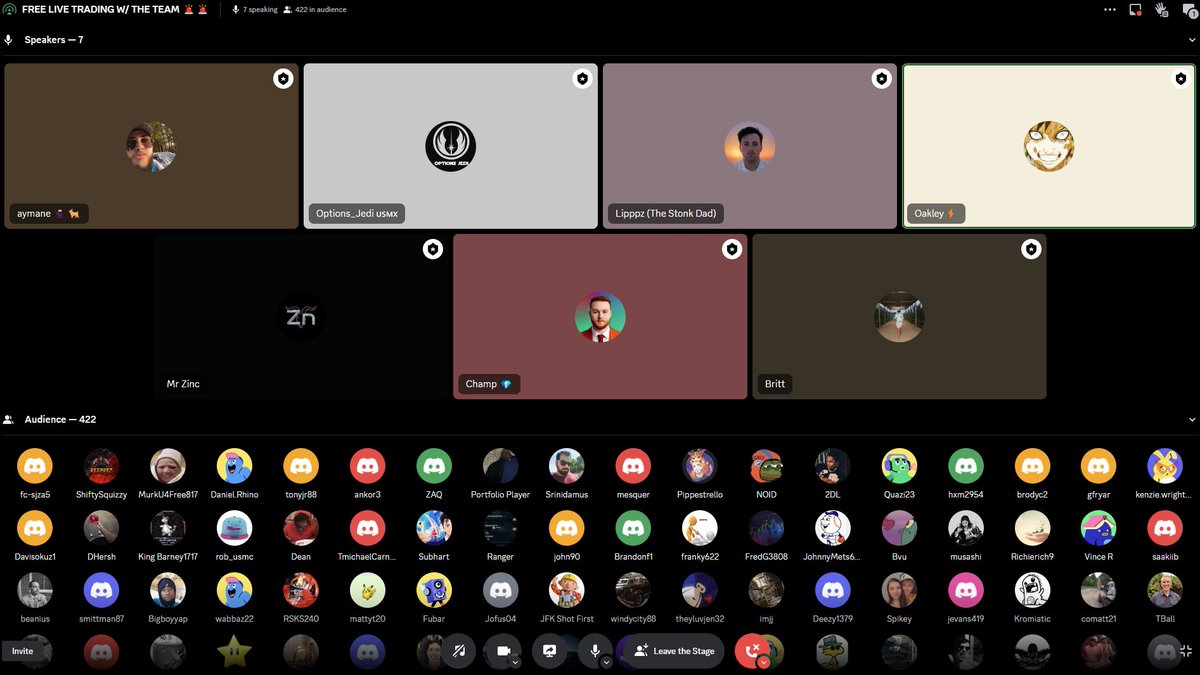This screenshot has height=675, width=1200.
Task: Select audience member Kromiatic's avatar
Action: [1032, 590]
